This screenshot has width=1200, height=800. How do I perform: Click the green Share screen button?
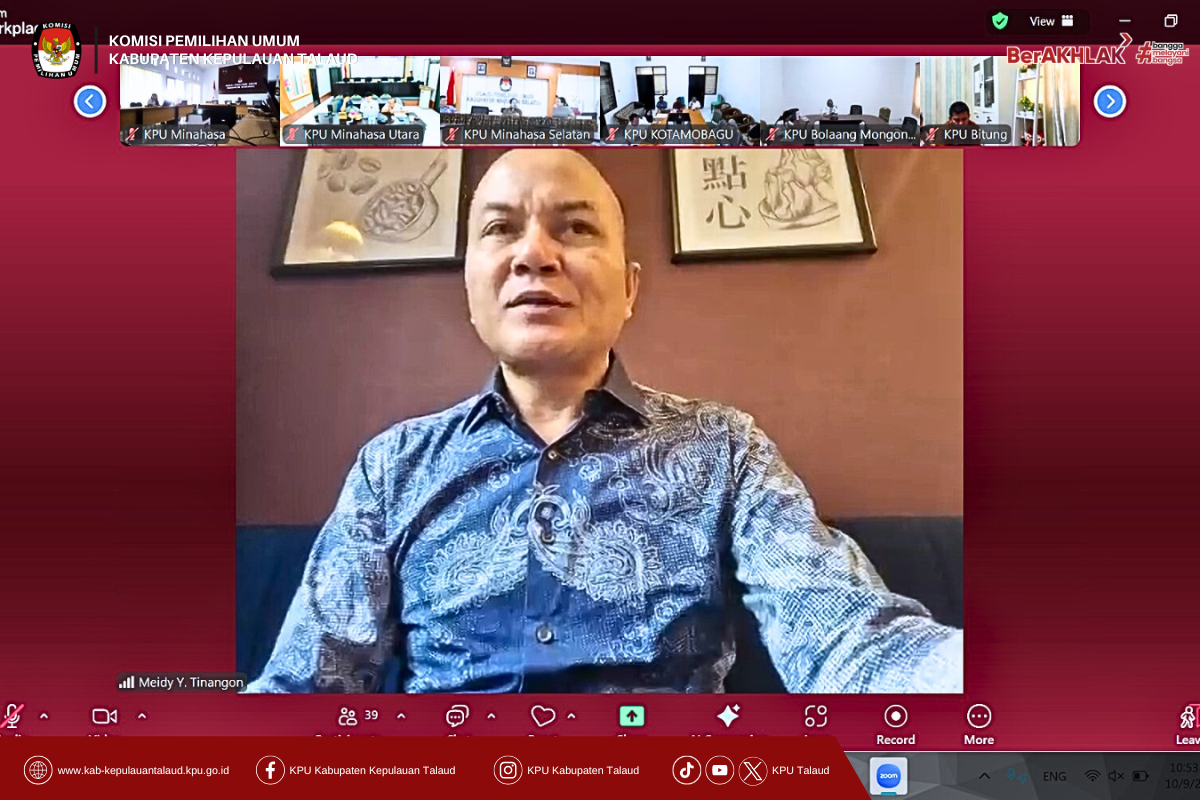tap(631, 716)
